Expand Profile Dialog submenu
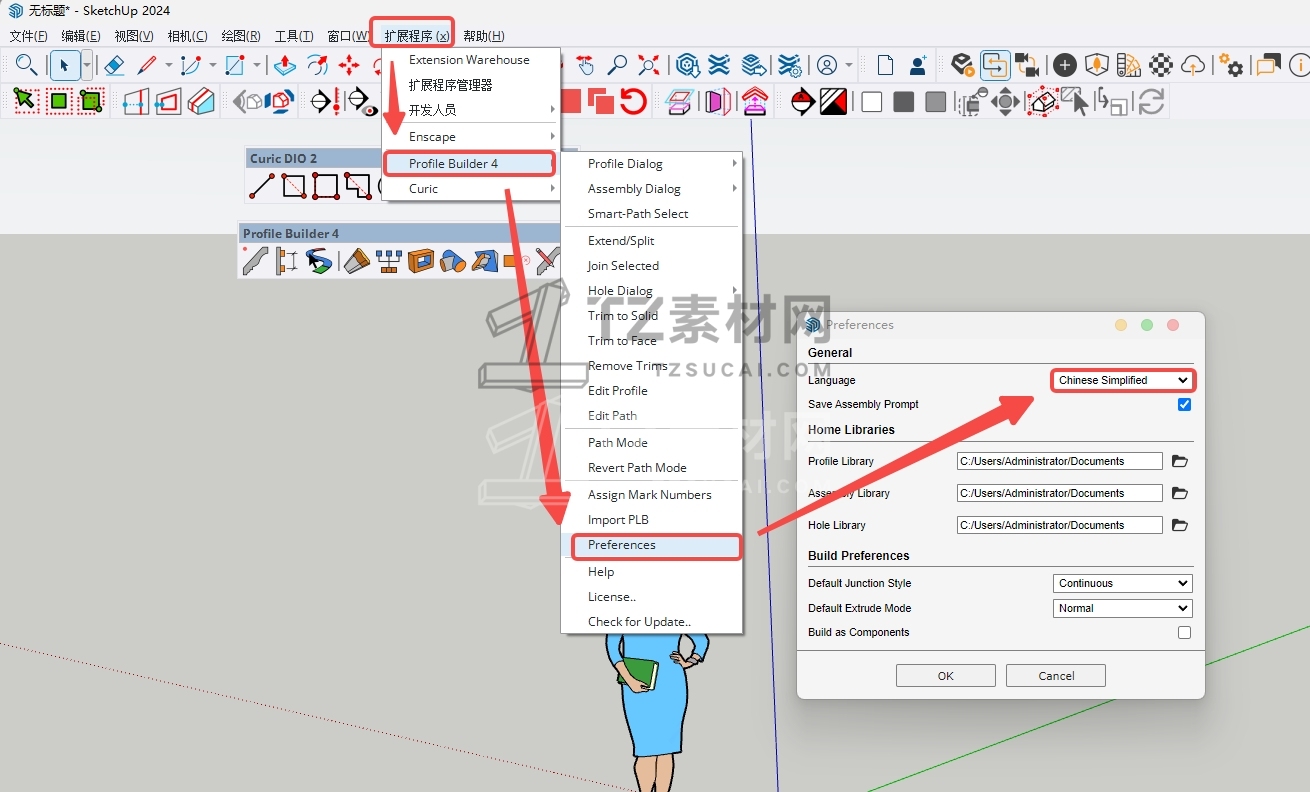Viewport: 1310px width, 792px height. click(652, 164)
